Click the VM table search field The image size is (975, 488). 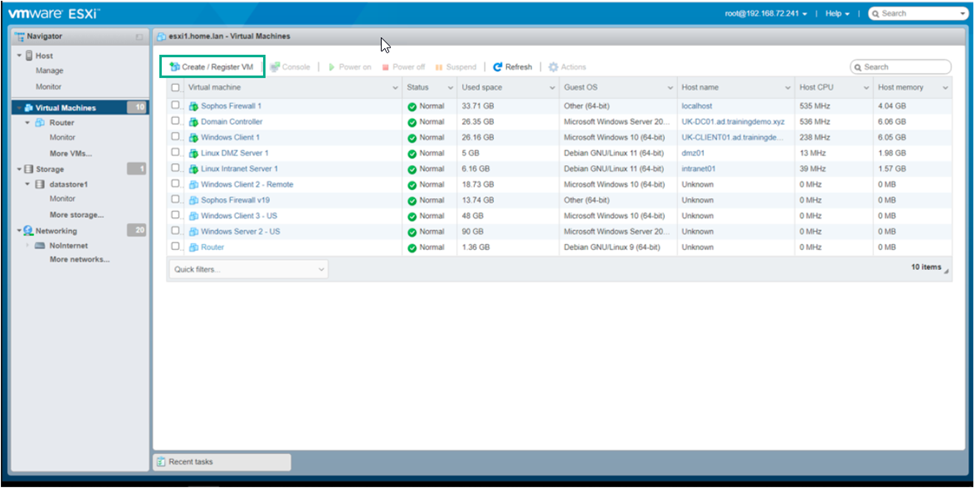(x=900, y=67)
